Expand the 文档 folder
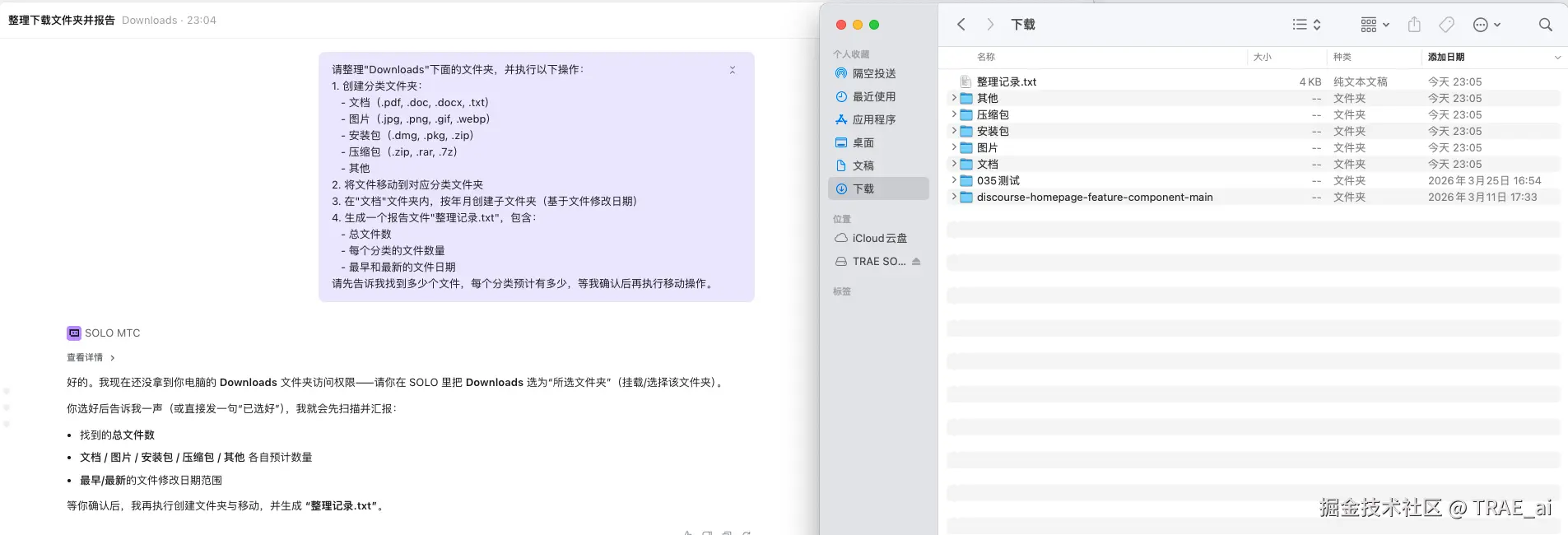 point(954,164)
